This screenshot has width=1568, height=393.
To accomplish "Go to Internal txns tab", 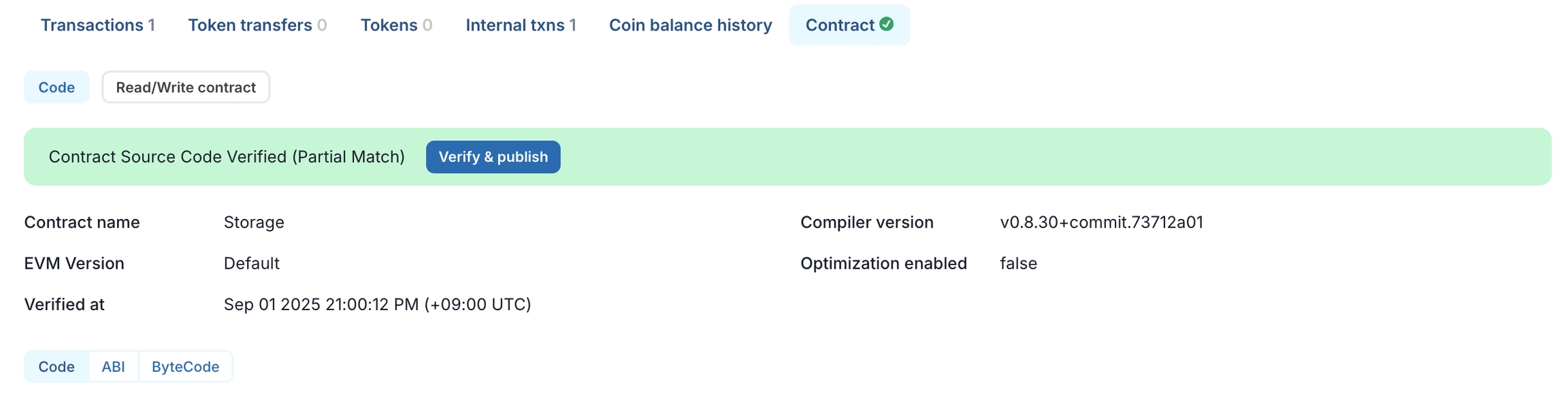I will (520, 25).
